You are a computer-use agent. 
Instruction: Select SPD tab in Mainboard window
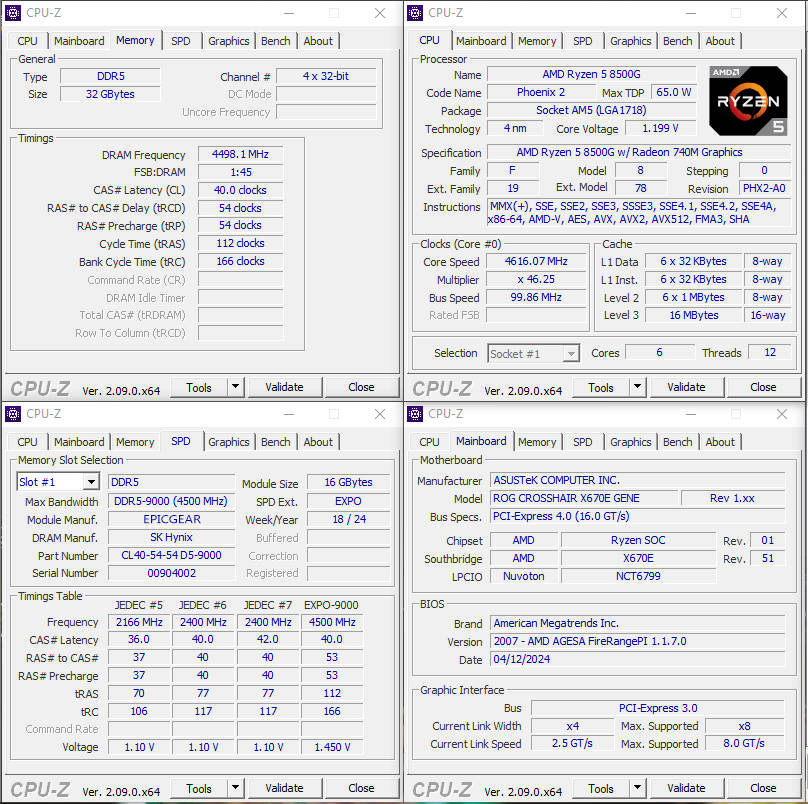coord(583,442)
